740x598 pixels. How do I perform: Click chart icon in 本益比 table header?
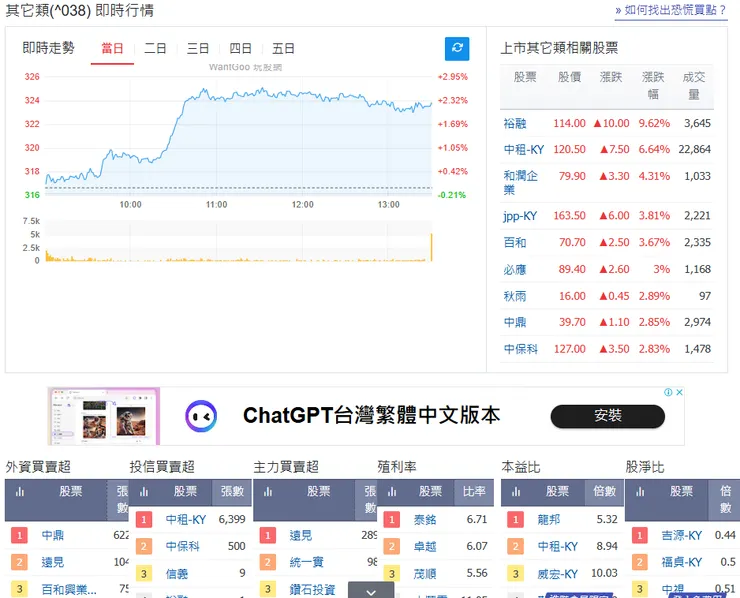[x=516, y=492]
